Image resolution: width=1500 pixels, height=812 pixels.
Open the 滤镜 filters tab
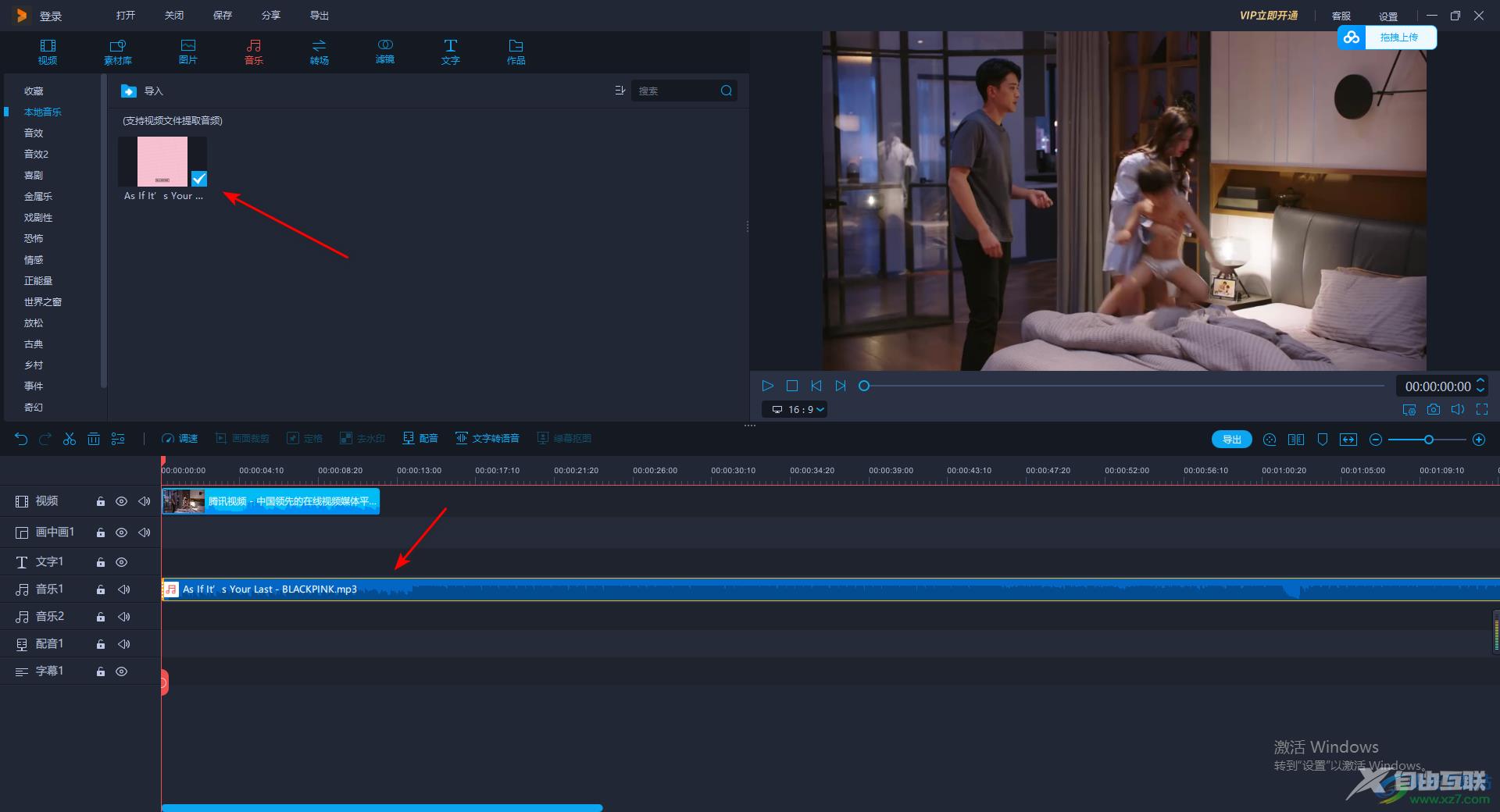click(x=385, y=52)
